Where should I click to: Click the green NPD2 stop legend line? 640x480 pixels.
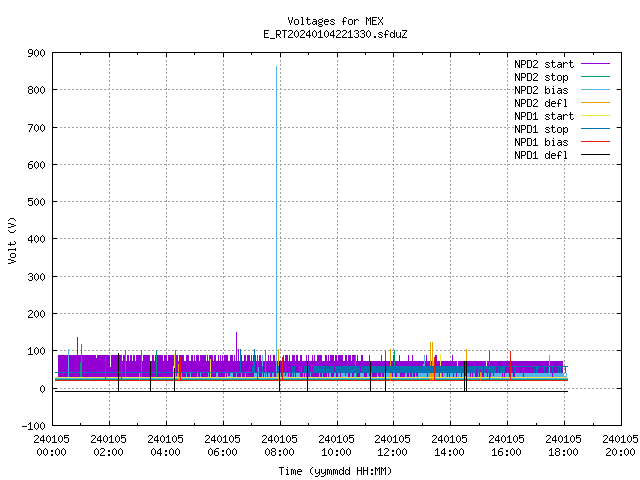pos(596,76)
